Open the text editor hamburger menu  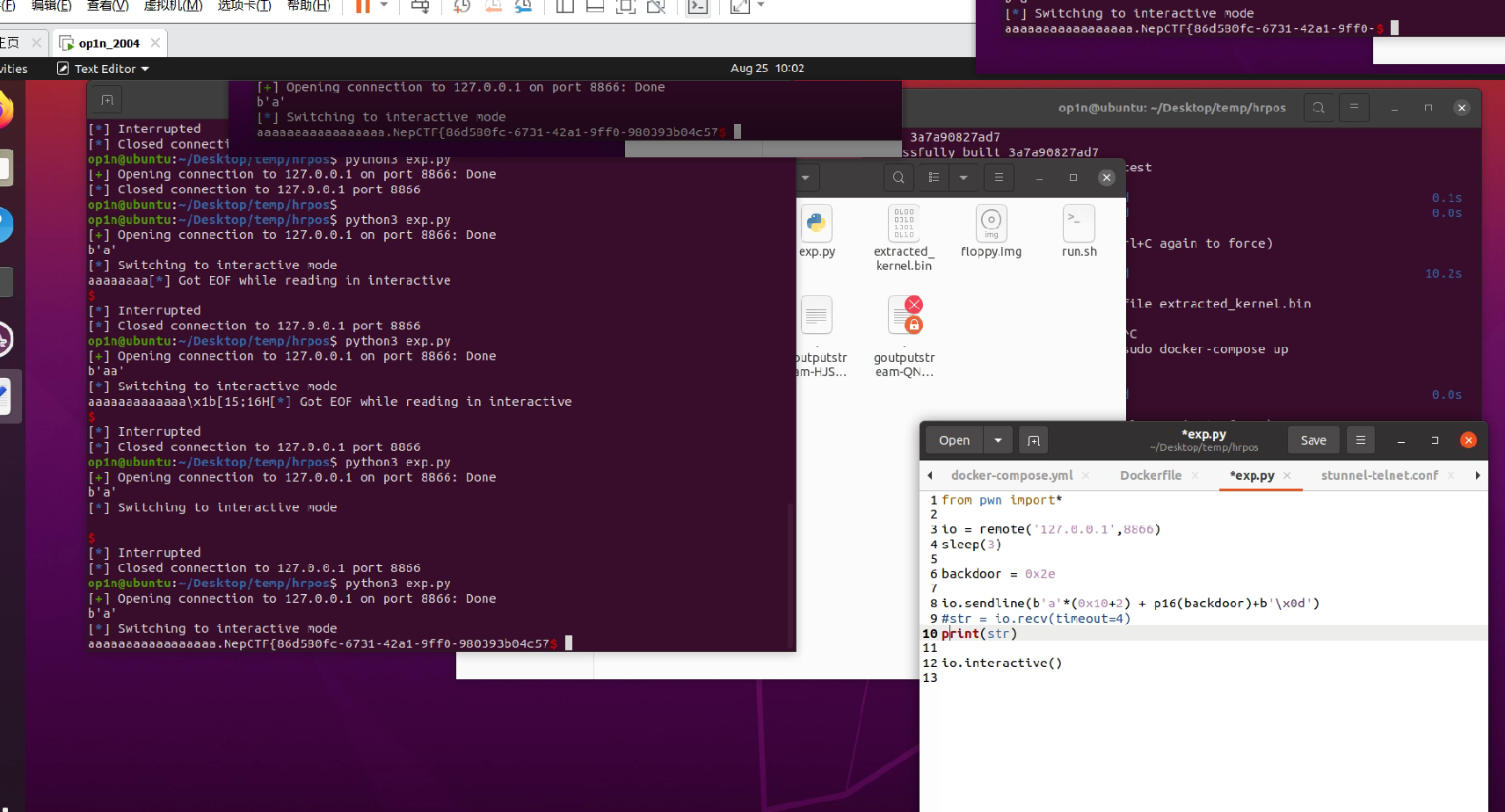tap(1361, 440)
